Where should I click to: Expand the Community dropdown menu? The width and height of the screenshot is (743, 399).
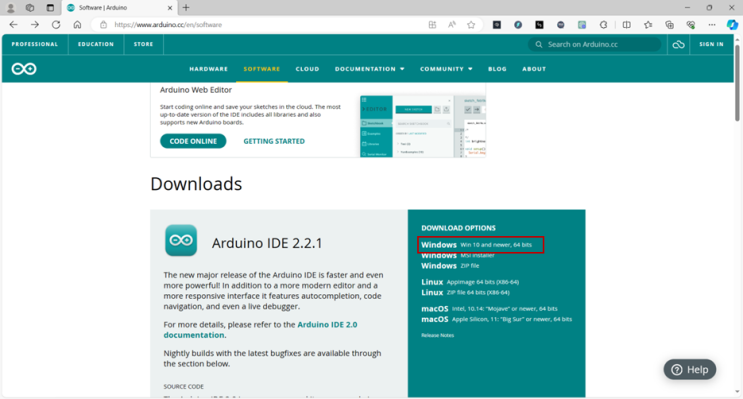(446, 69)
